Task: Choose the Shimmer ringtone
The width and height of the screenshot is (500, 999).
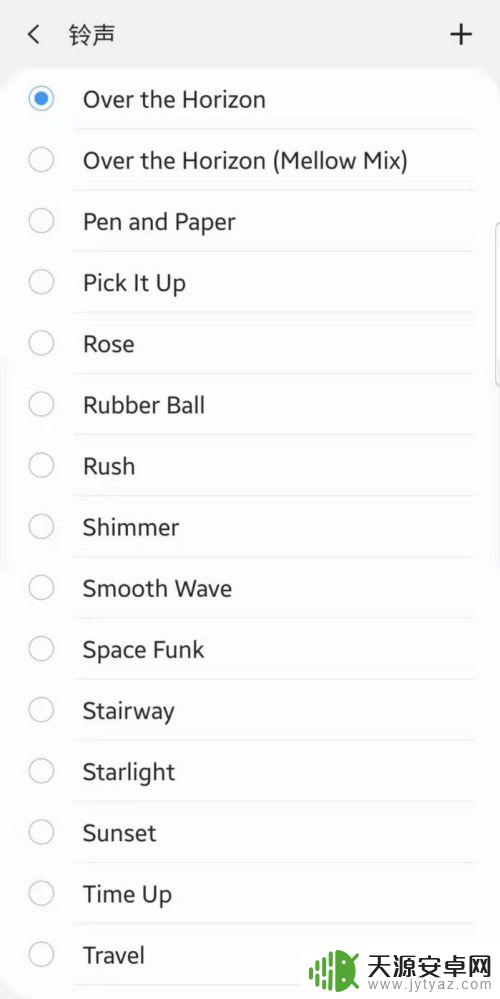Action: pyautogui.click(x=250, y=527)
